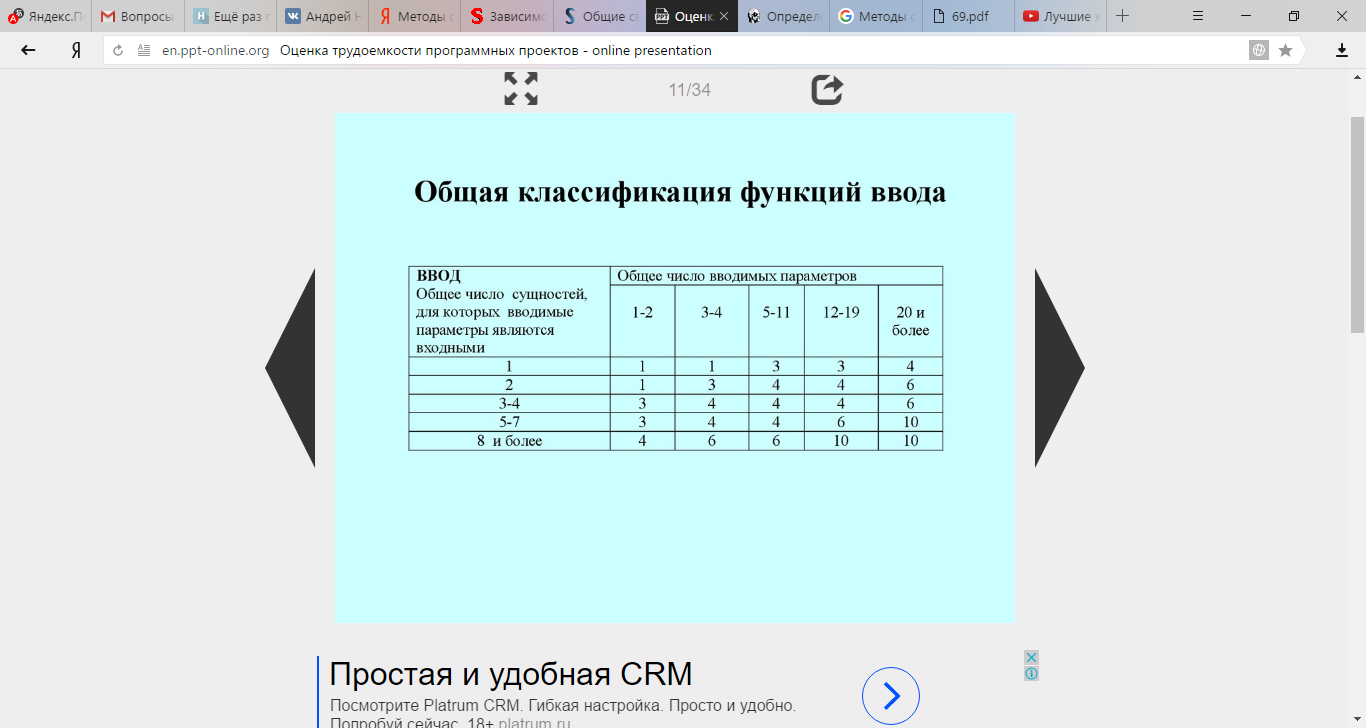
Task: Open the ad info icon
Action: point(1031,673)
